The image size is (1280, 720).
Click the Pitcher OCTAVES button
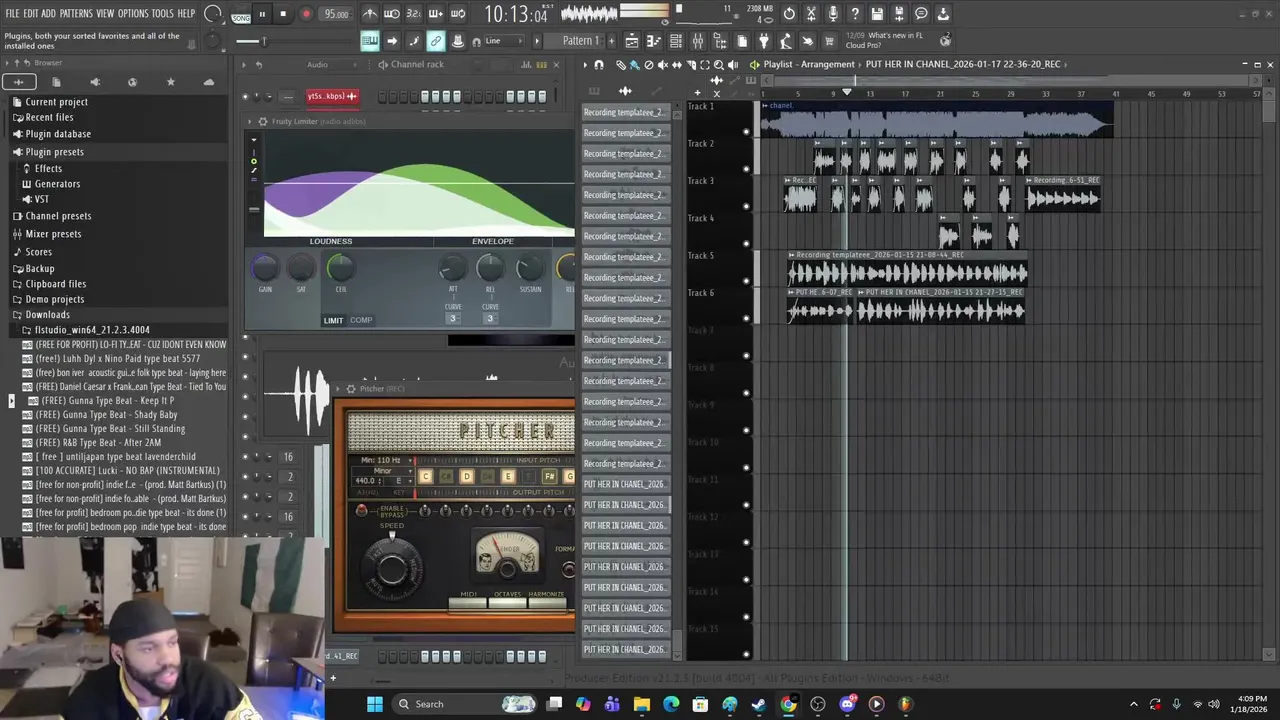pos(508,602)
